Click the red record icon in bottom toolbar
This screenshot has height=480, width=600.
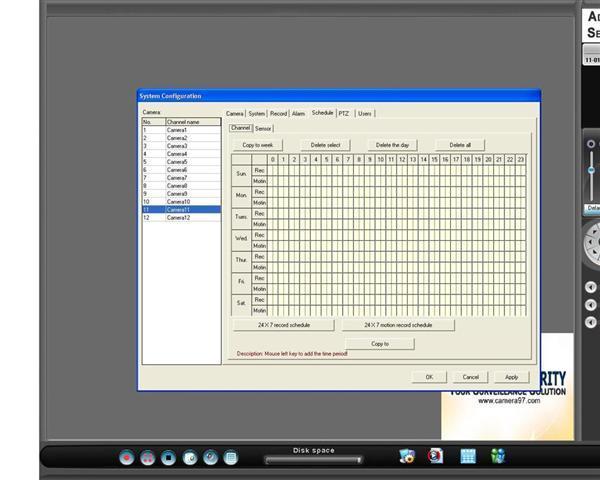tap(127, 457)
